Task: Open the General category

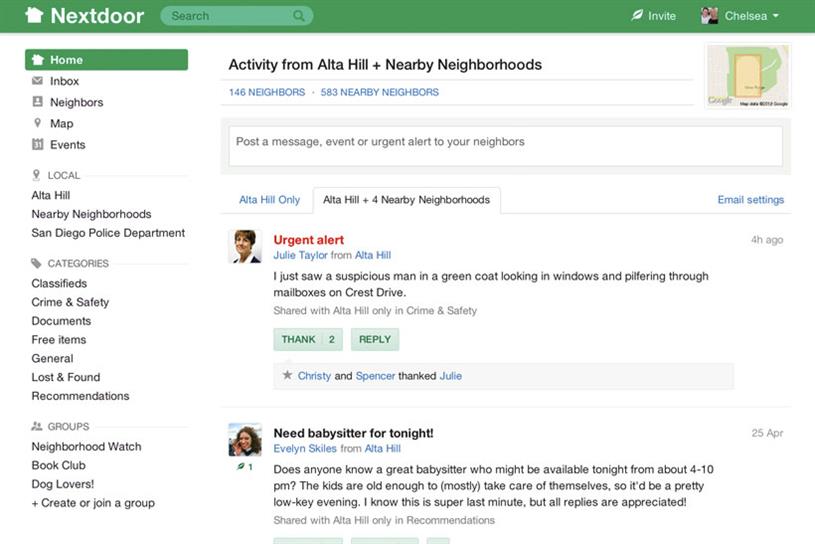Action: pos(52,358)
